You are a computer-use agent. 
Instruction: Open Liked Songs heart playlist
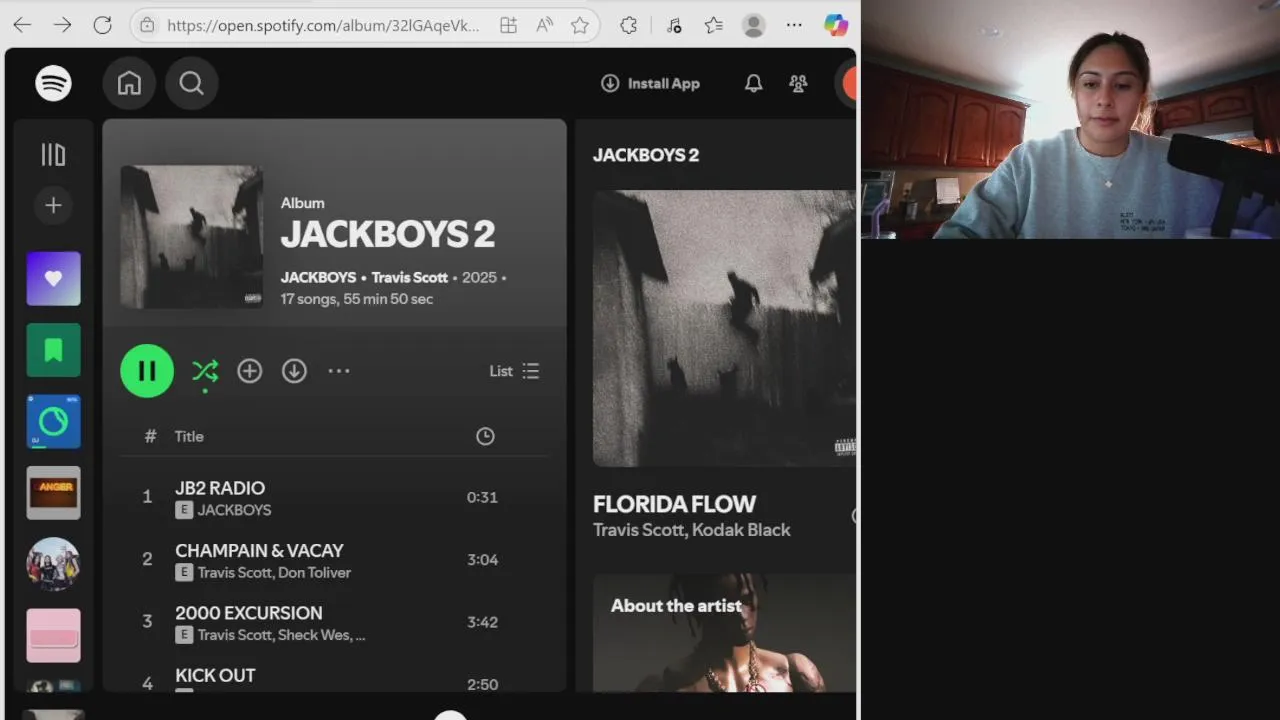tap(53, 278)
